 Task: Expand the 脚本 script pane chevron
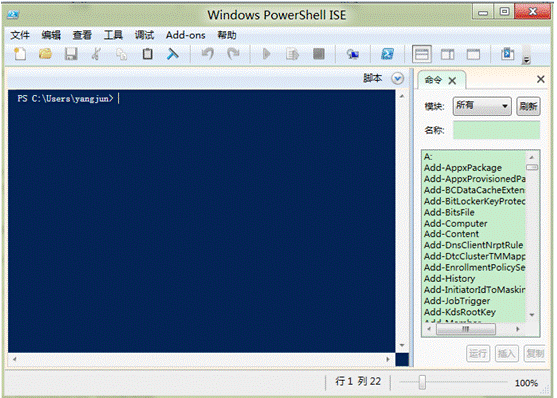398,78
